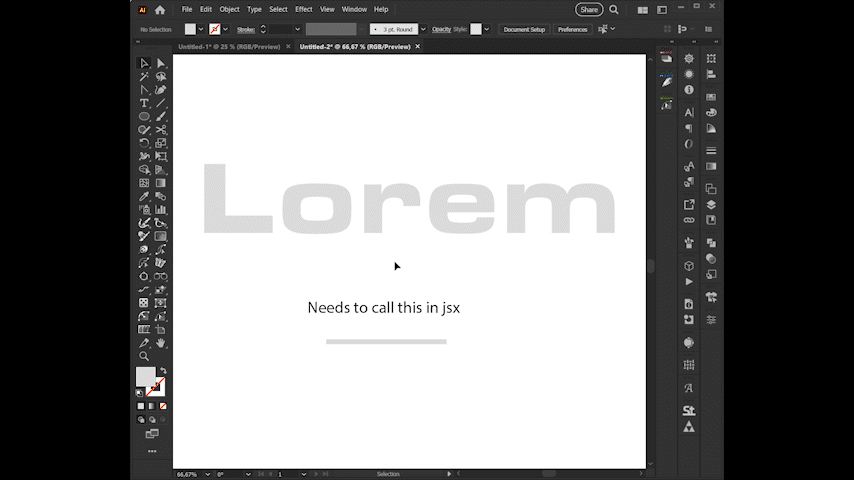Choose the Scale tool
This screenshot has height=480, width=854.
click(161, 143)
